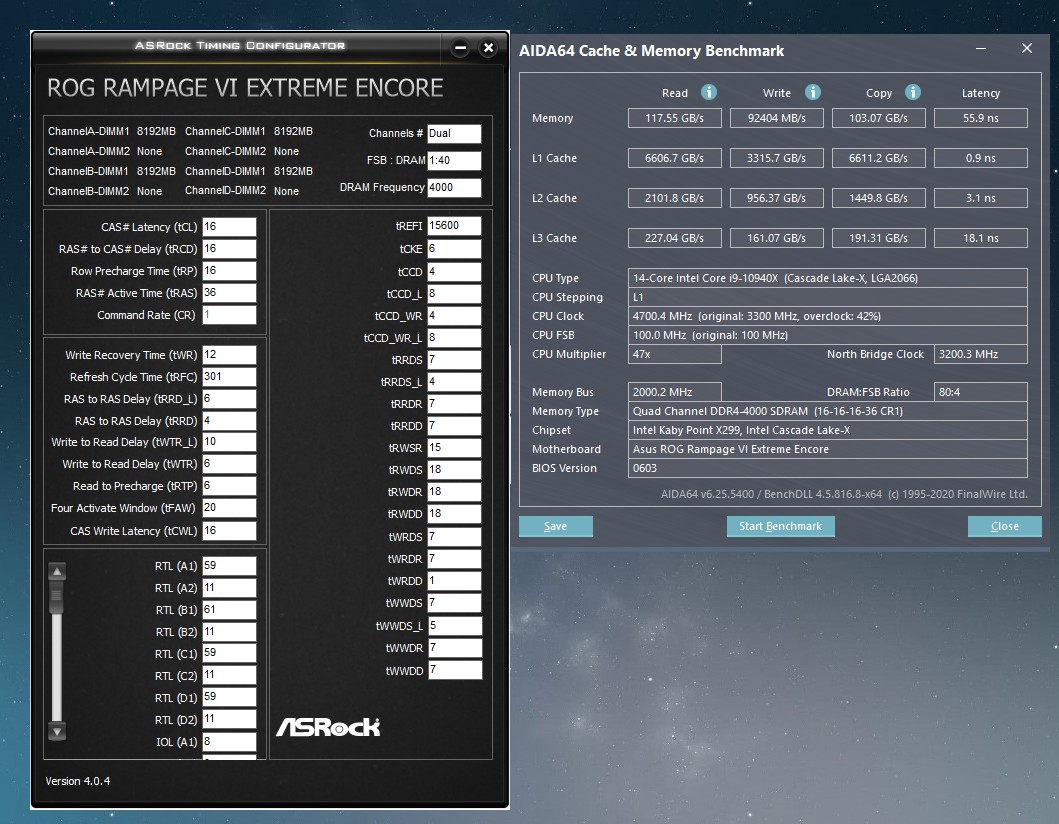Click the tRWSR value field
This screenshot has height=824, width=1059.
(455, 448)
